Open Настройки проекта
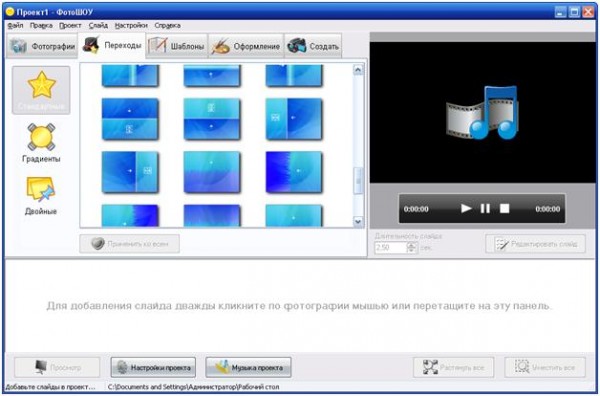The image size is (600, 396). 153,367
